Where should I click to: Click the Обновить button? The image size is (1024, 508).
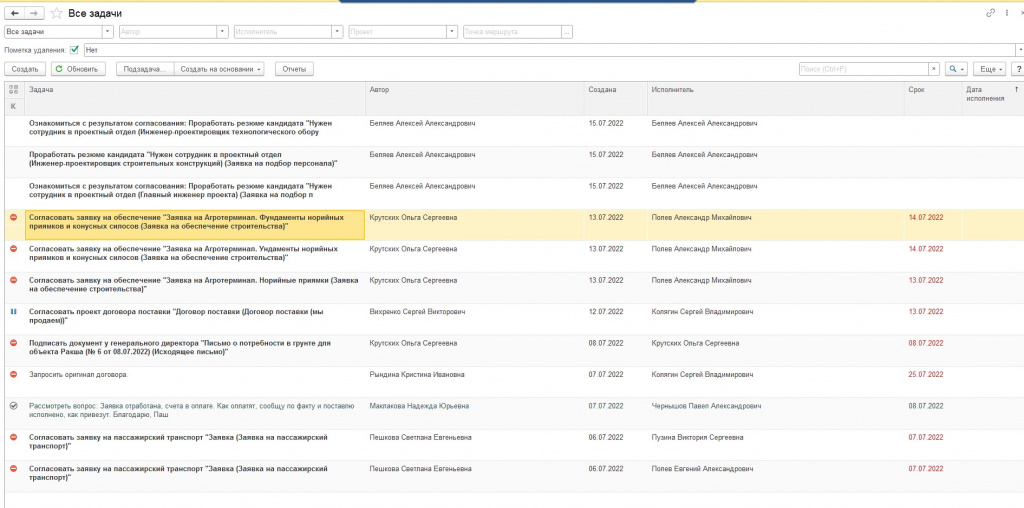pyautogui.click(x=78, y=69)
